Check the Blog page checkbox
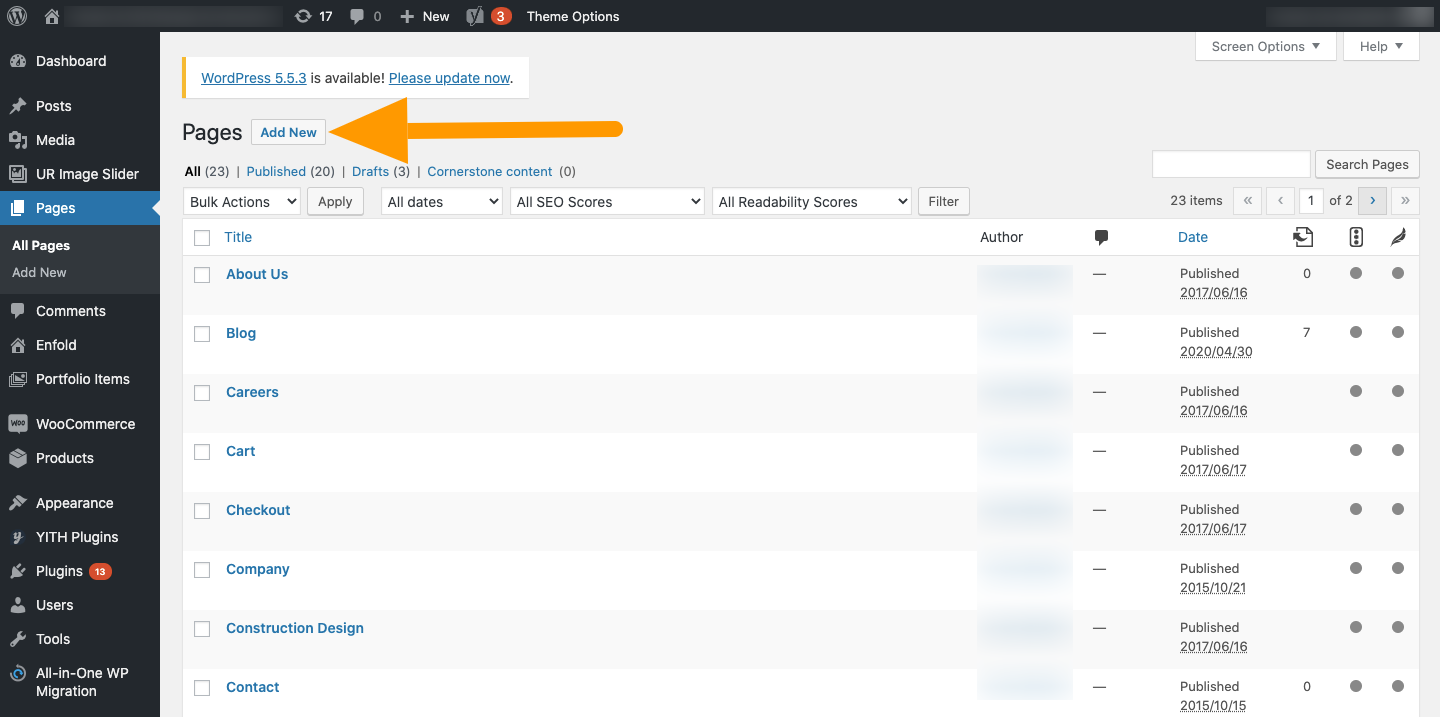1440x717 pixels. (202, 334)
